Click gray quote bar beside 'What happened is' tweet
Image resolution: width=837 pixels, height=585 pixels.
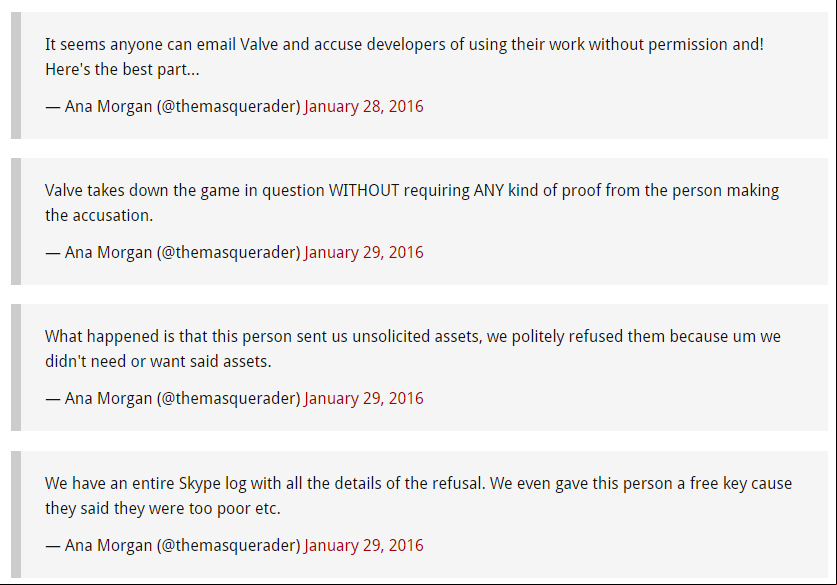click(16, 367)
